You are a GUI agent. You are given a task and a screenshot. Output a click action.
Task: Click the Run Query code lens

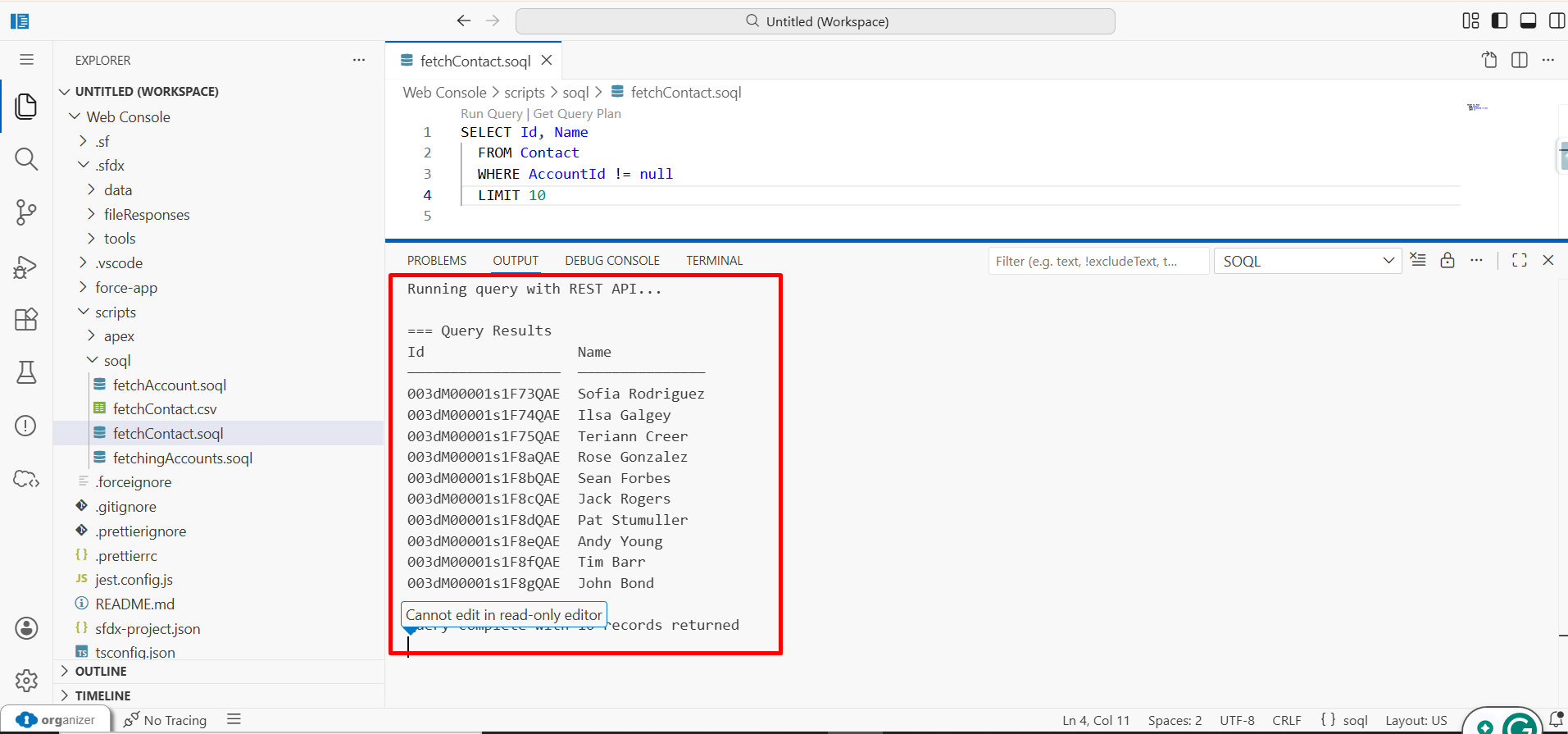click(491, 113)
